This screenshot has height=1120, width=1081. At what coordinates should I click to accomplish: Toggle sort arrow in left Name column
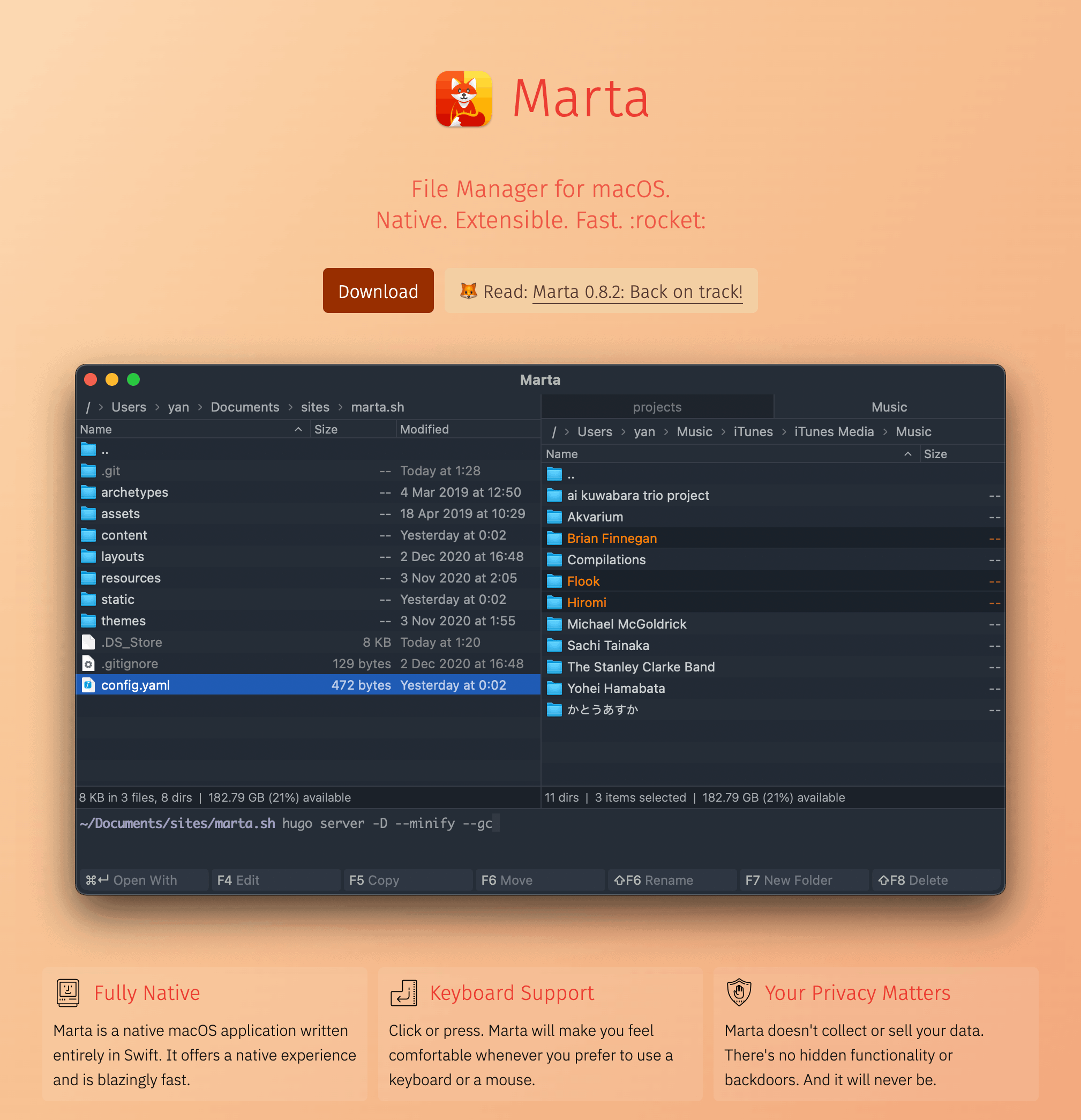[x=298, y=429]
